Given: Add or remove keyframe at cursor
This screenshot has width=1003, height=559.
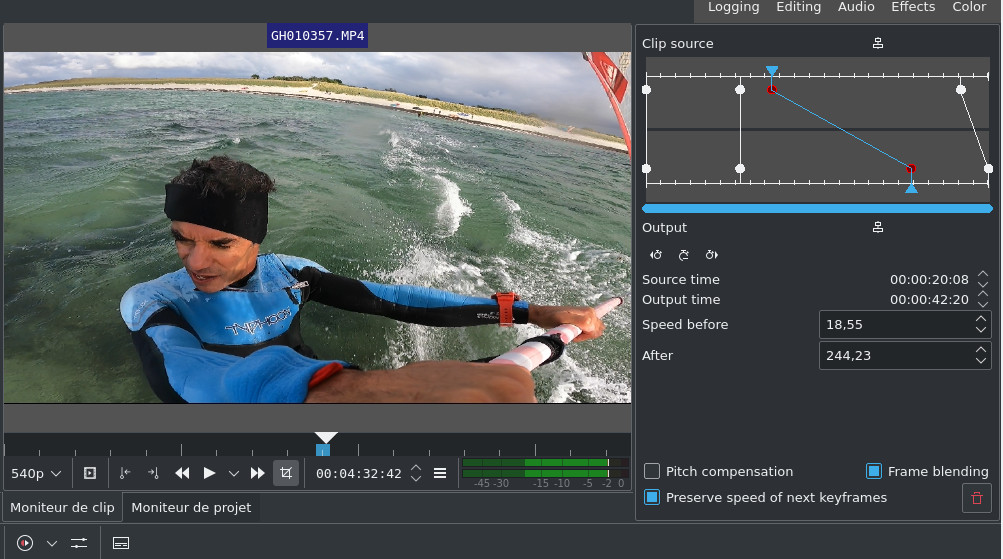Looking at the screenshot, I should (x=684, y=255).
